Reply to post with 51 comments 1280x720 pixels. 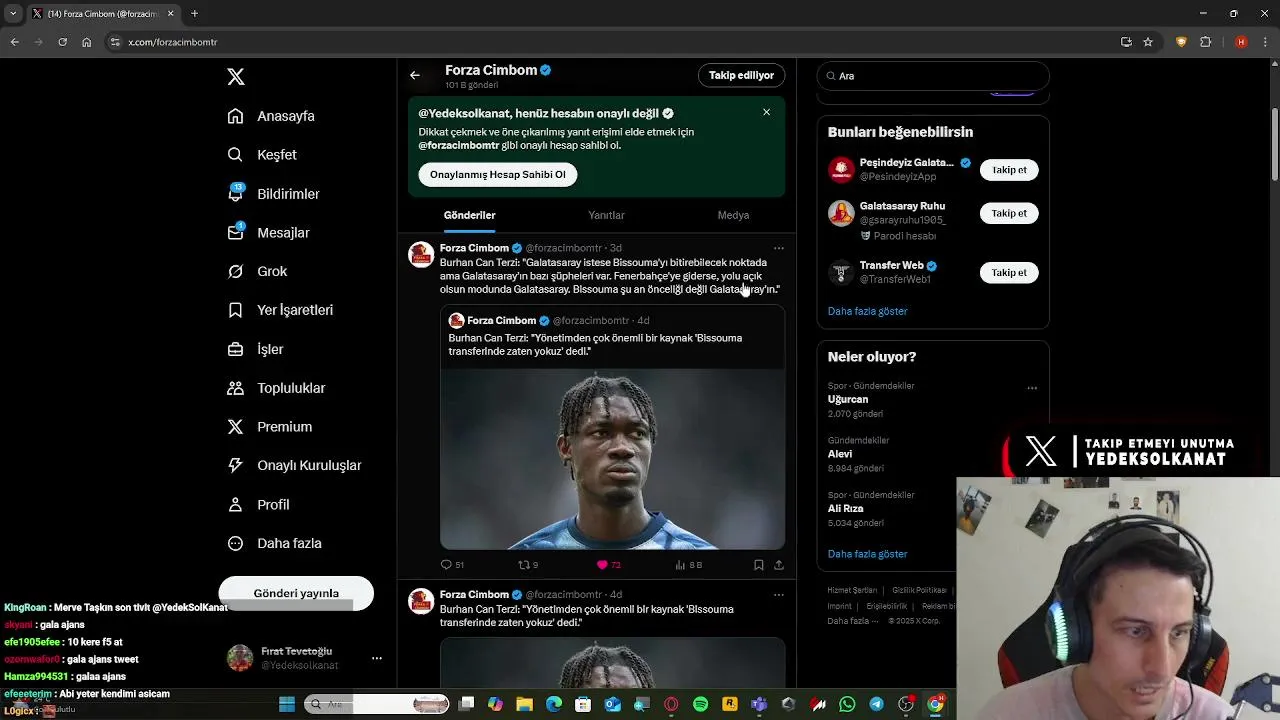coord(452,565)
